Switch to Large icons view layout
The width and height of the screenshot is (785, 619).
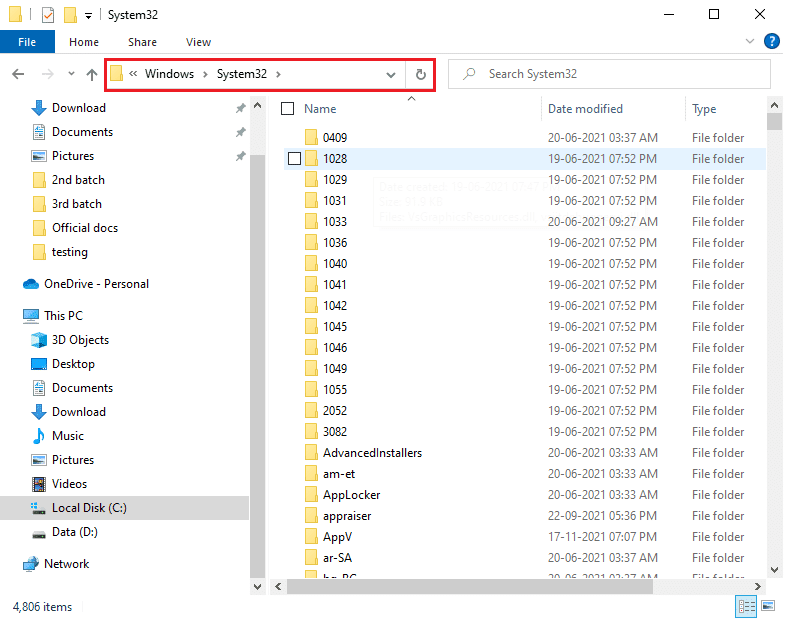(x=768, y=606)
